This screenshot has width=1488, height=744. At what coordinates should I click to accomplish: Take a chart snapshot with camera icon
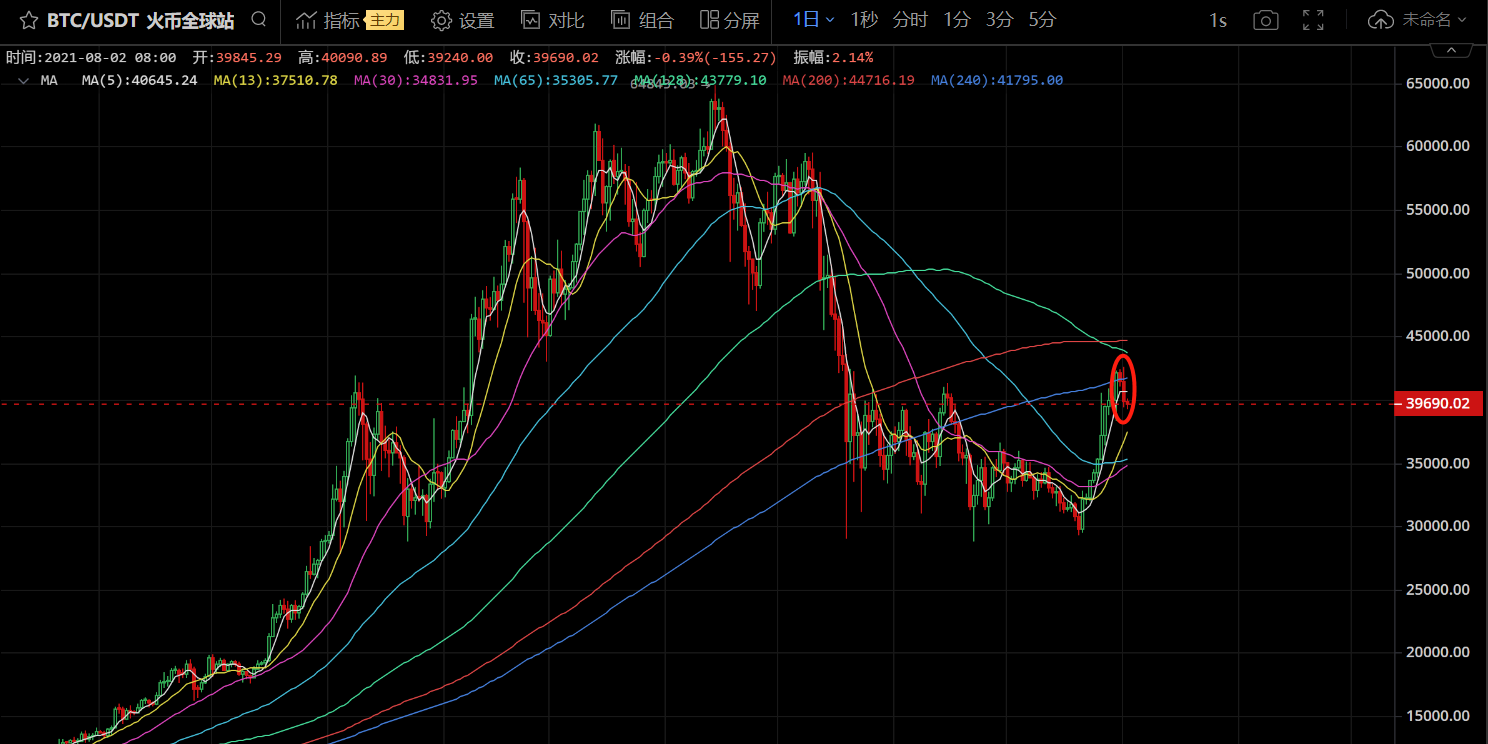point(1266,20)
